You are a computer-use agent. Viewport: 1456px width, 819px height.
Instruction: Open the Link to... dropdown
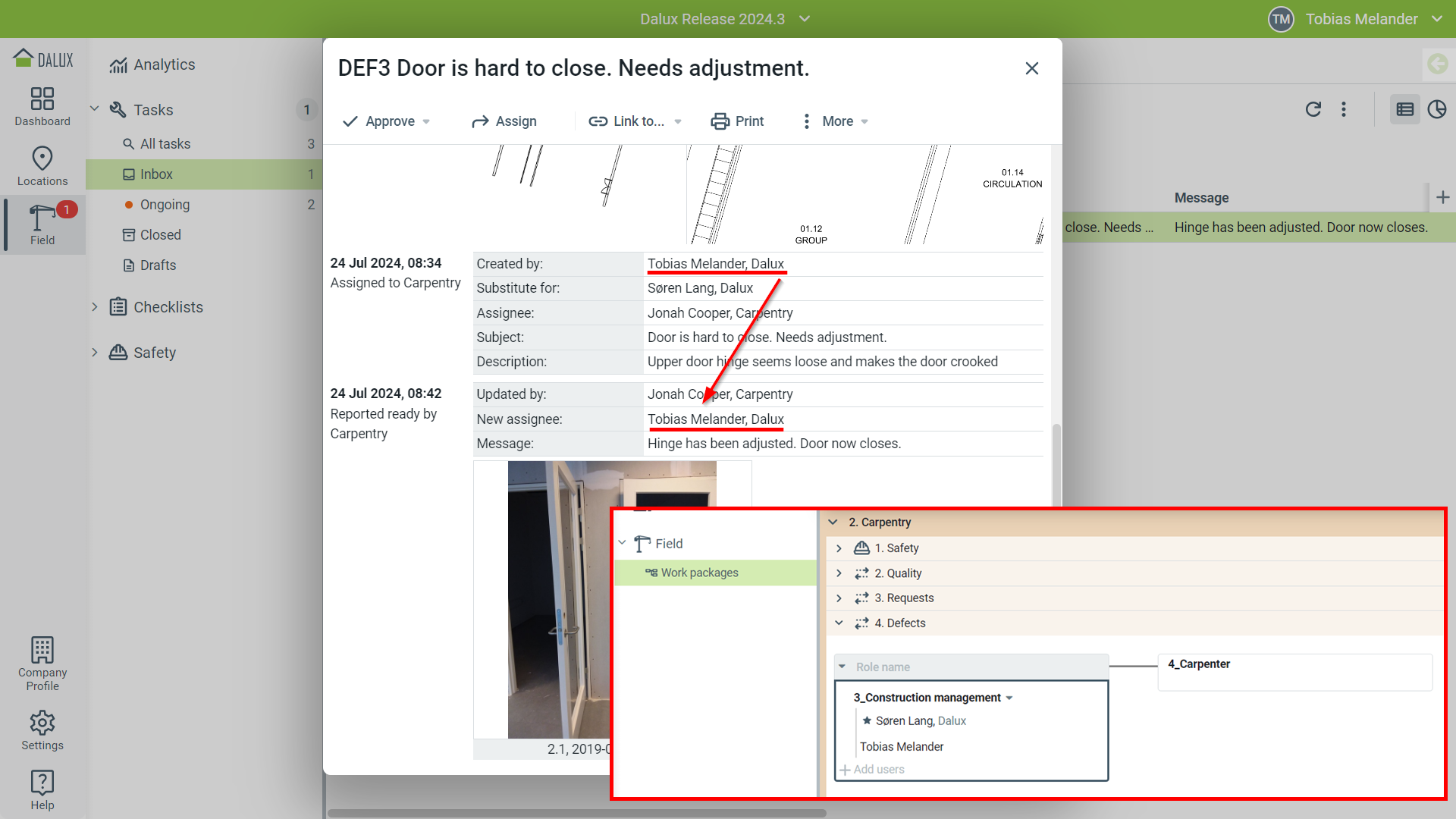pyautogui.click(x=635, y=121)
